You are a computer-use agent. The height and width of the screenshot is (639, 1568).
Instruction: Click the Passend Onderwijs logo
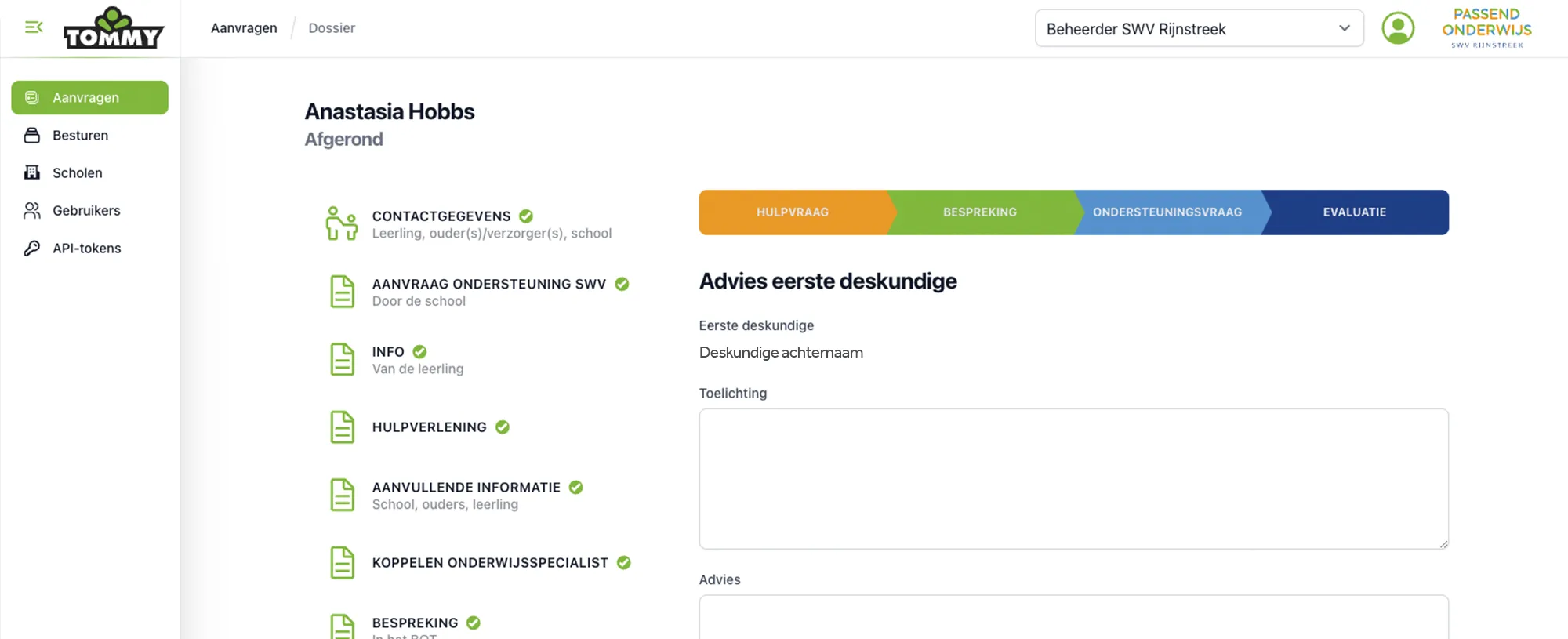(1486, 28)
